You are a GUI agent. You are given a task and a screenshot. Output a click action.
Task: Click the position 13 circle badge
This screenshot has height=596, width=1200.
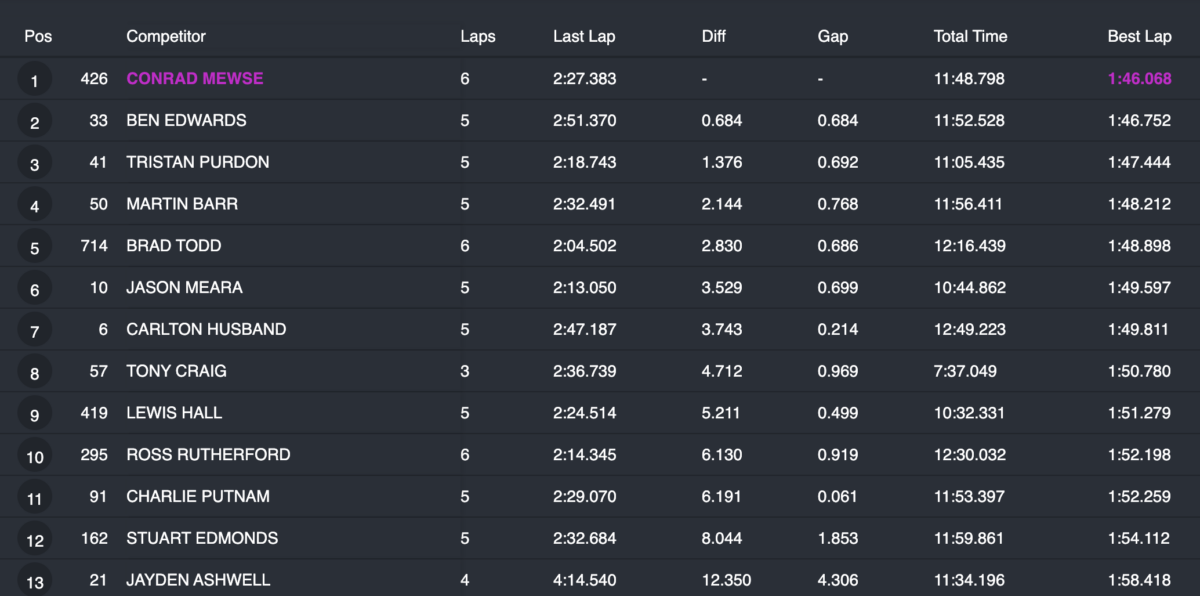34,582
